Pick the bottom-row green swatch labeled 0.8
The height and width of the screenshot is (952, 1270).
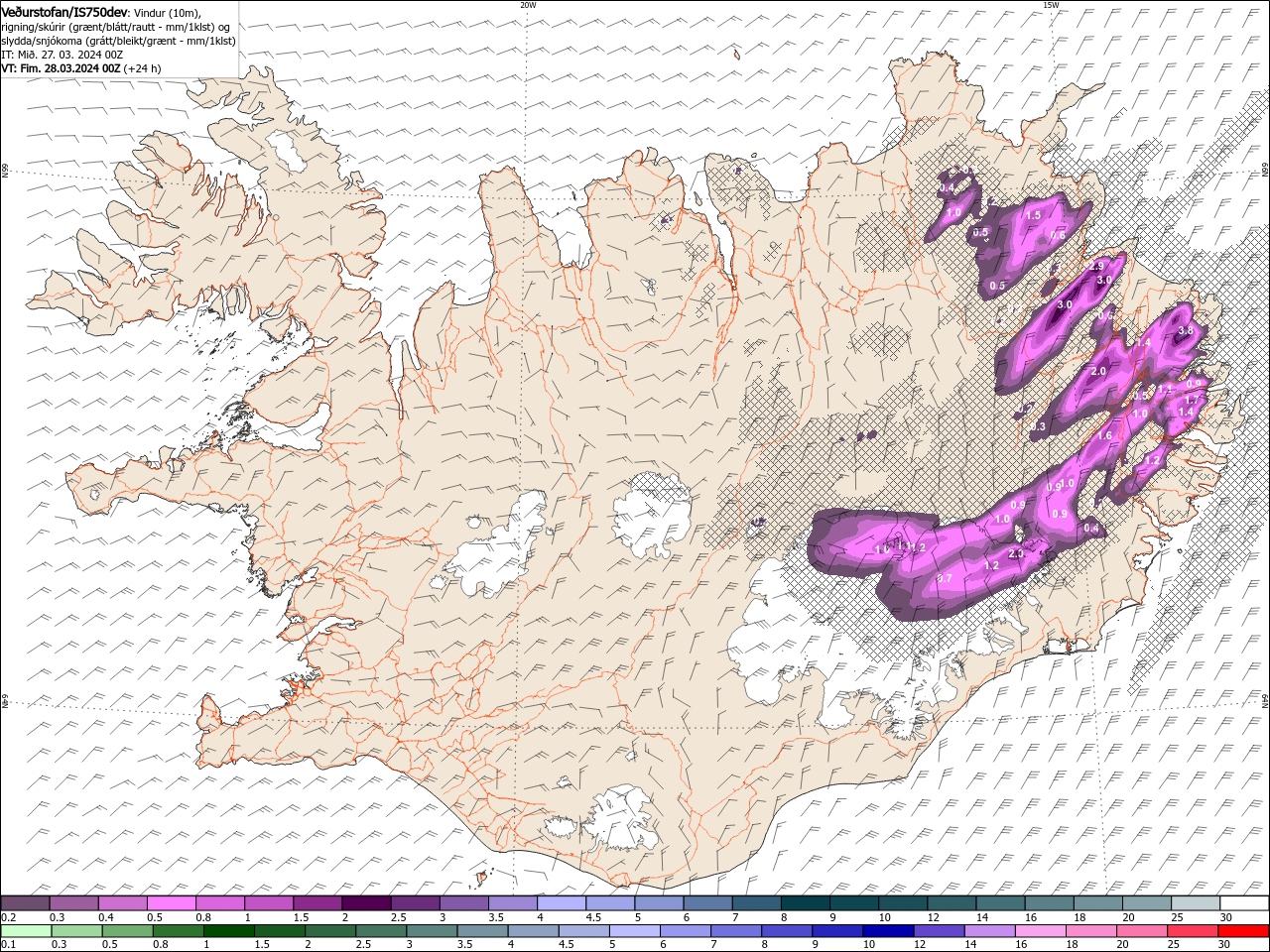point(178,931)
